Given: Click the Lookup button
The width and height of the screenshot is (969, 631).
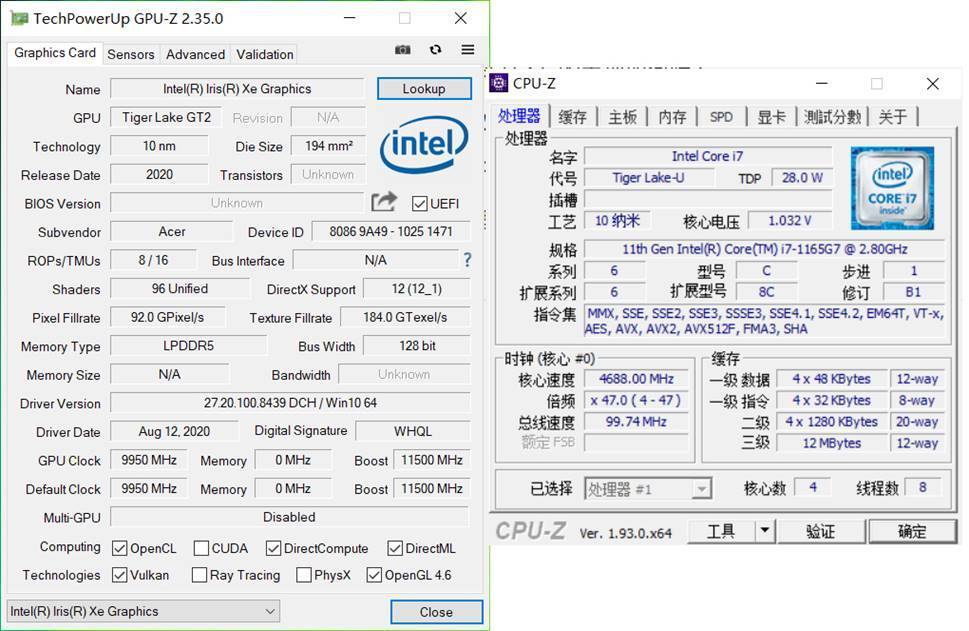Looking at the screenshot, I should [424, 89].
